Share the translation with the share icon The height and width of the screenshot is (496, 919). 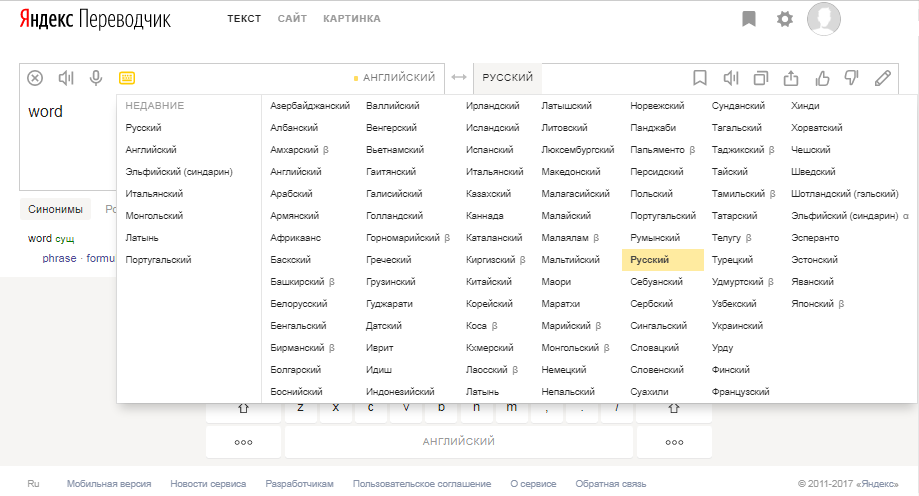pos(792,78)
